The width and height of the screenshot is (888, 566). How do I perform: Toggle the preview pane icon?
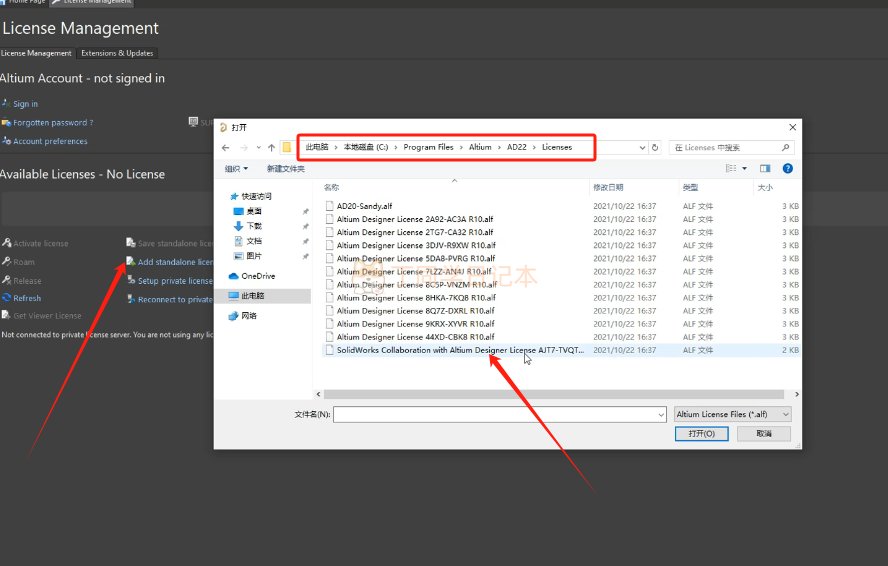point(765,169)
